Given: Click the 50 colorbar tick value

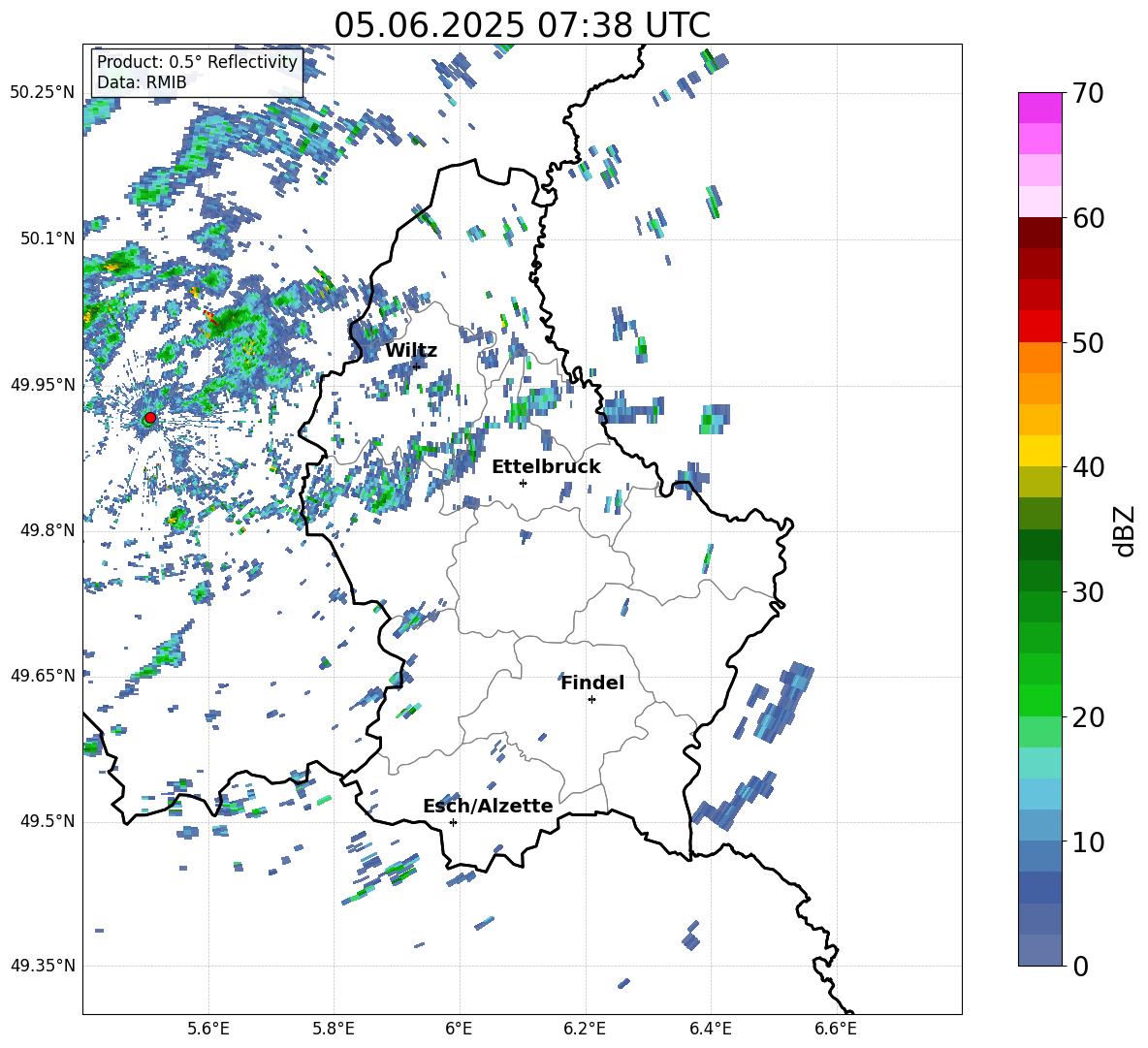Looking at the screenshot, I should tap(1088, 342).
